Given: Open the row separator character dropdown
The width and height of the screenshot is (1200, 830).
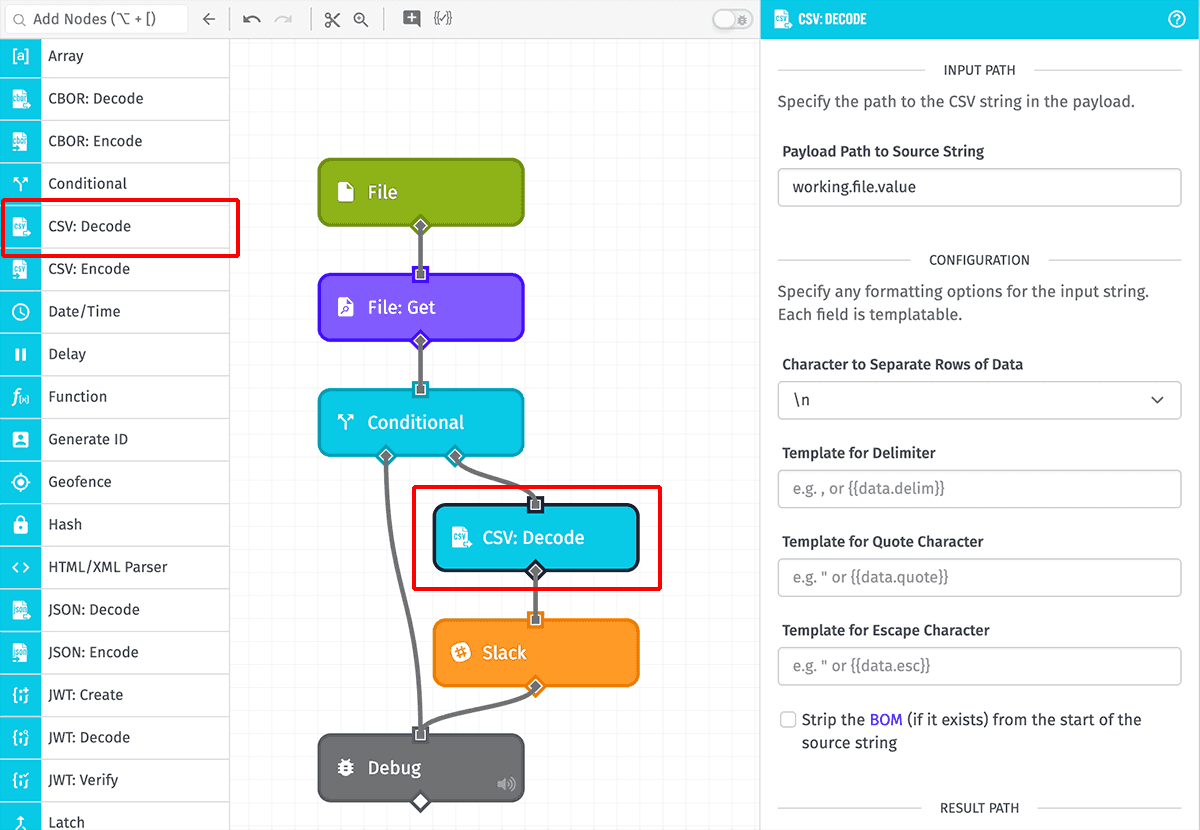Looking at the screenshot, I should tap(979, 400).
